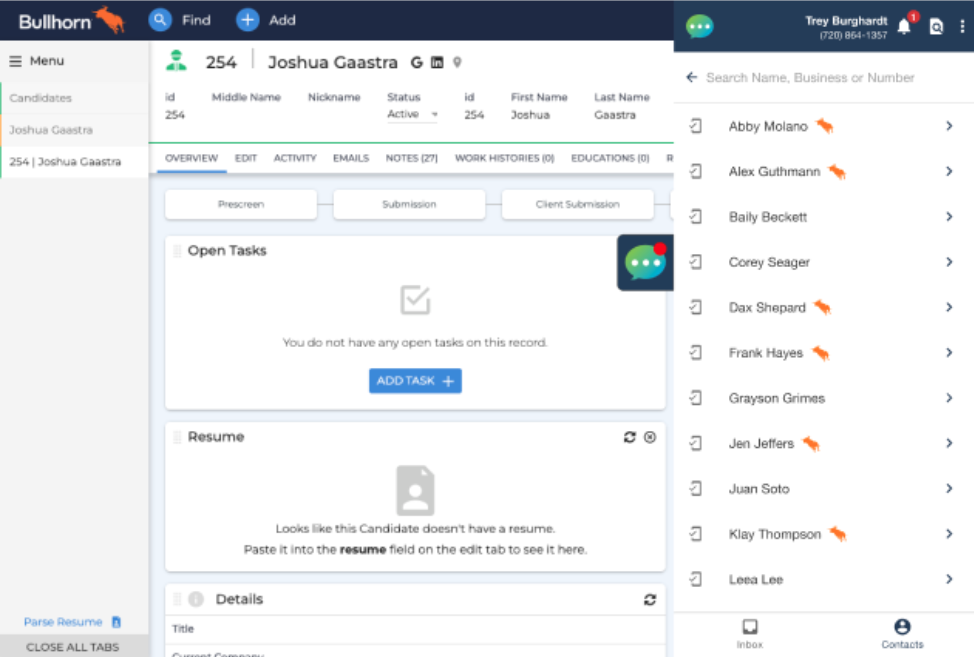Viewport: 974px width, 657px height.
Task: Refresh the Resume panel
Action: (x=629, y=437)
